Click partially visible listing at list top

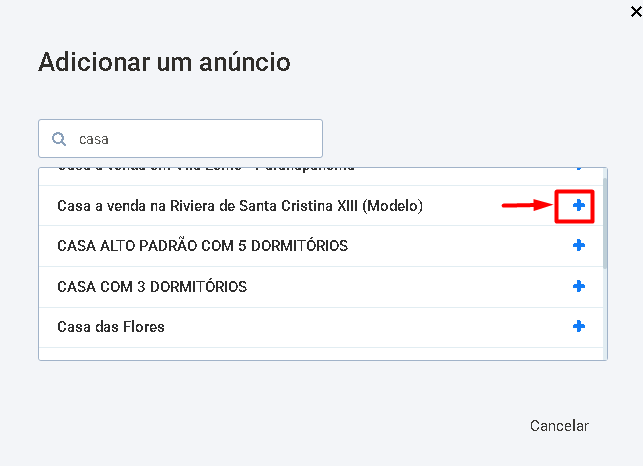point(321,176)
